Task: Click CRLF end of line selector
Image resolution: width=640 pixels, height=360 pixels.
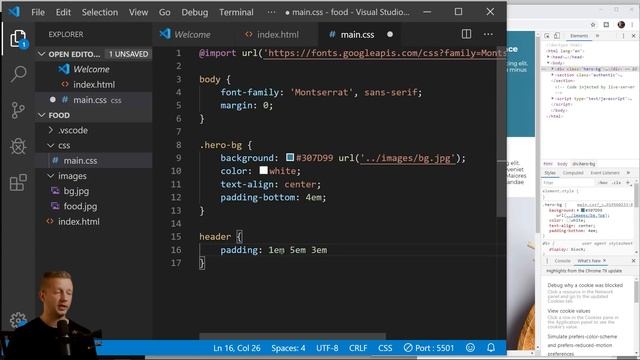Action: (358, 348)
